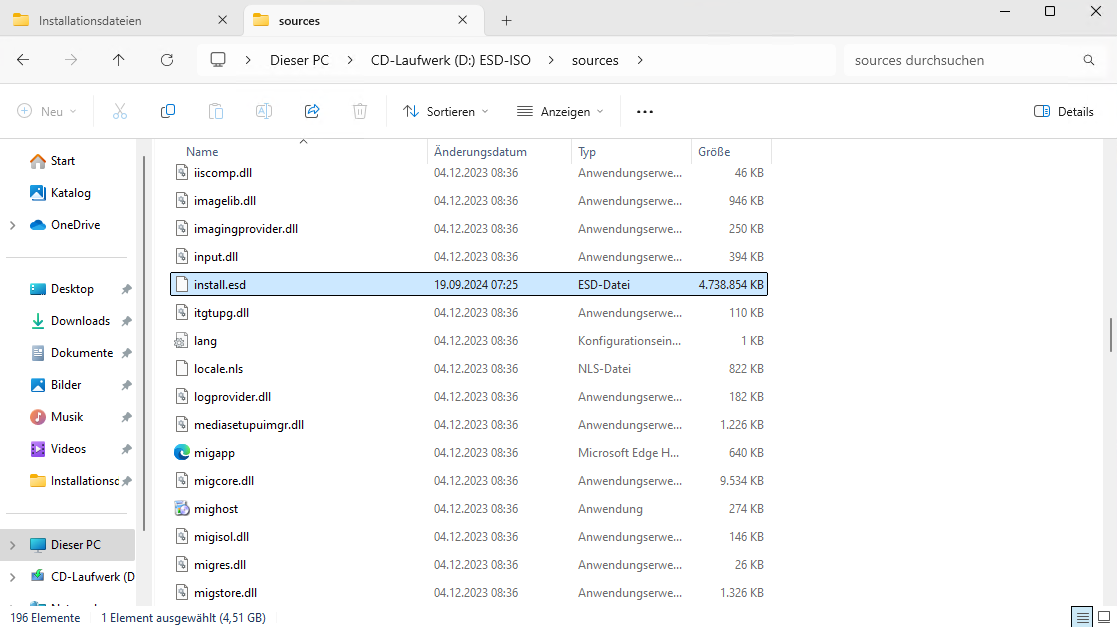The height and width of the screenshot is (627, 1117).
Task: Click the Neu button
Action: pyautogui.click(x=47, y=111)
